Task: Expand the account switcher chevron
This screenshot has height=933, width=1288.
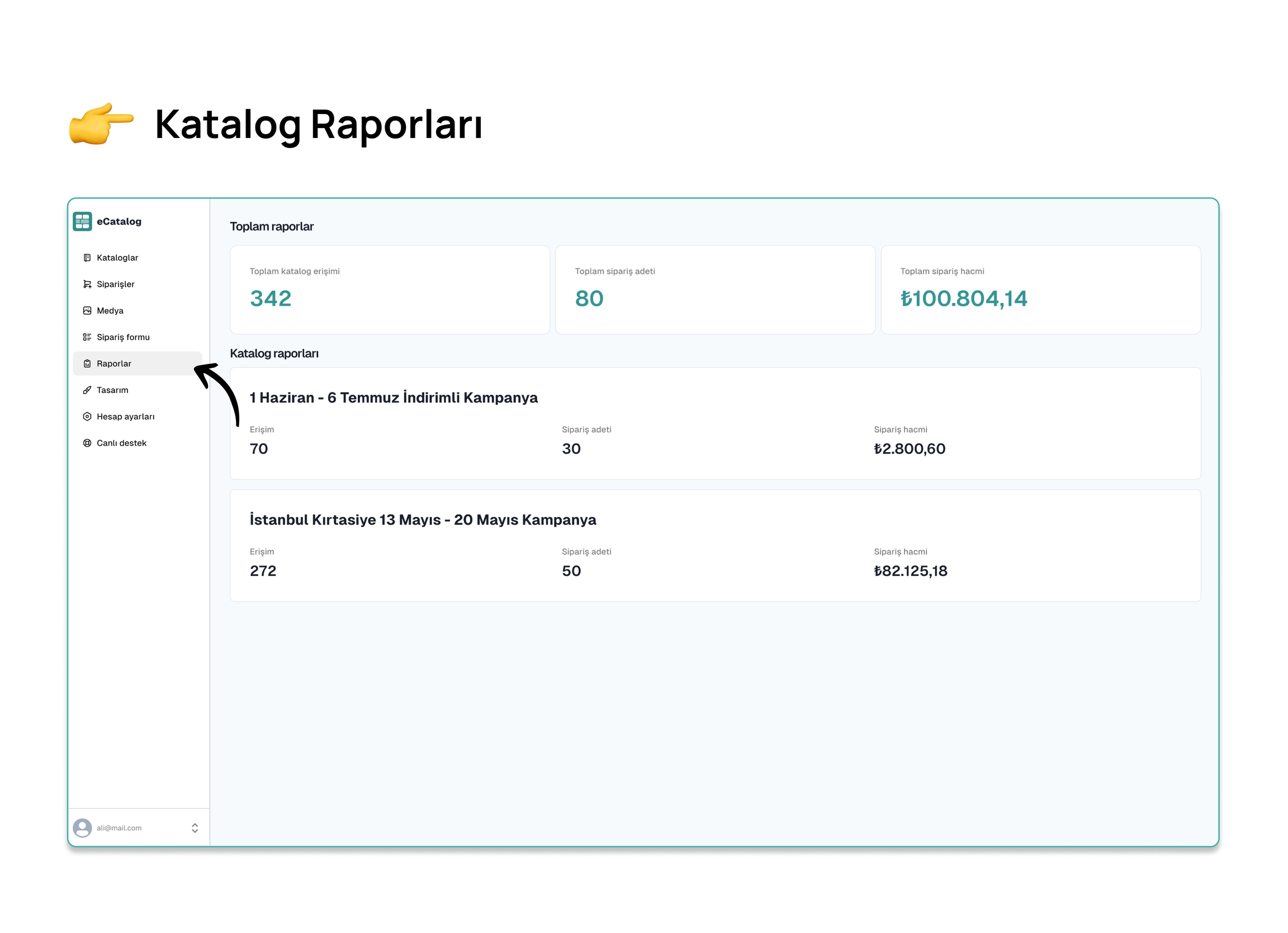Action: [x=195, y=828]
